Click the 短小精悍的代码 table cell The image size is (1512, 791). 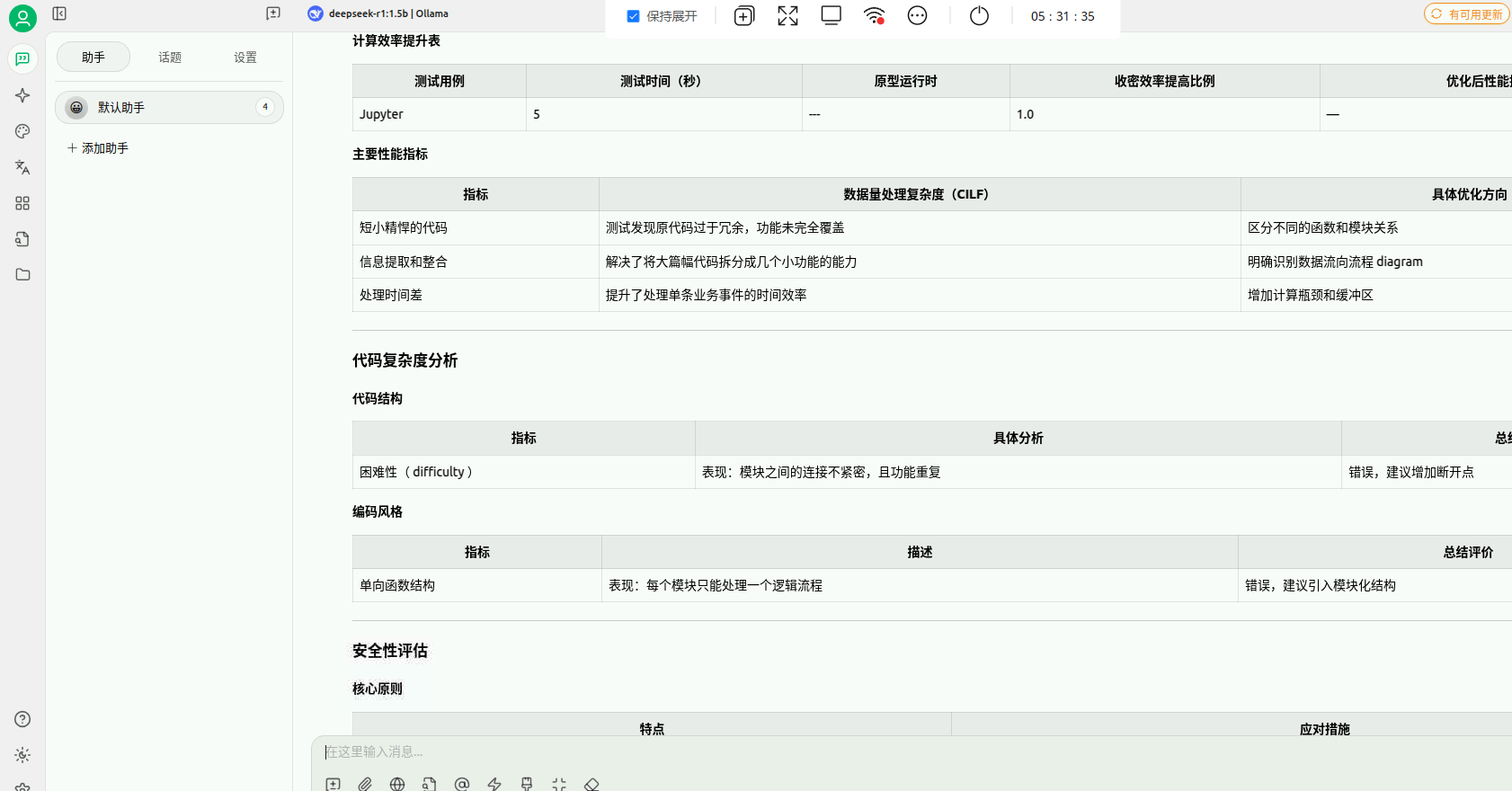point(476,228)
